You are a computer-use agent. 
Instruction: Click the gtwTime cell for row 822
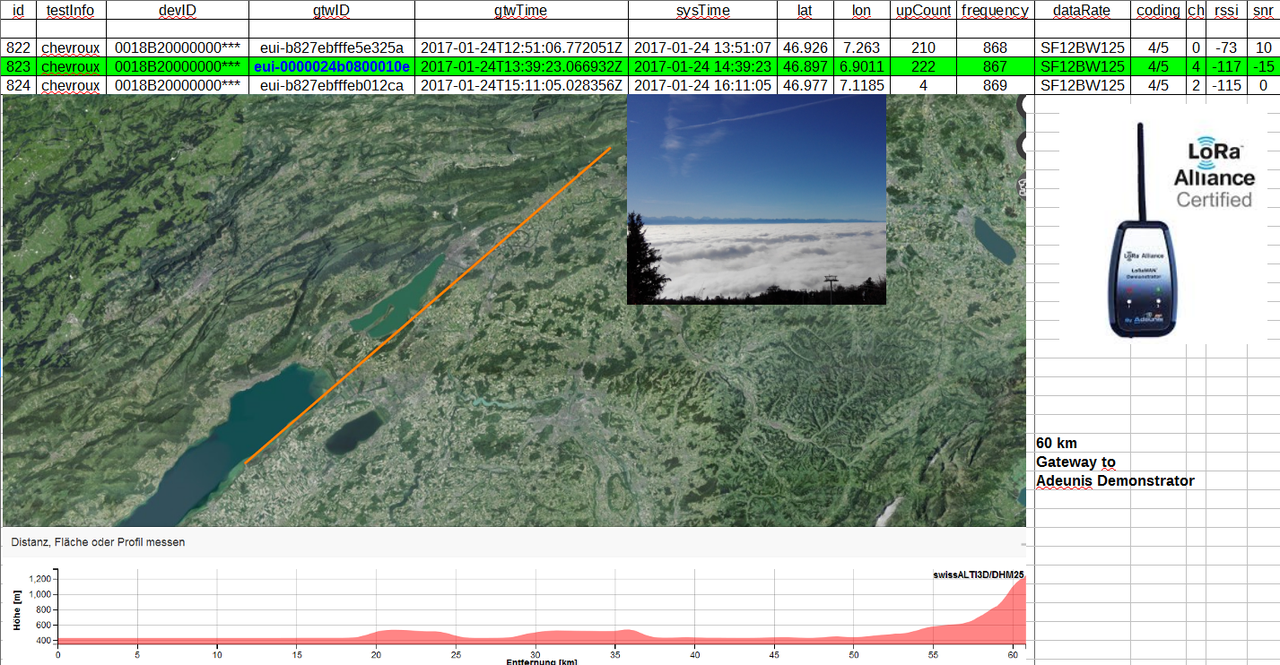[x=521, y=48]
